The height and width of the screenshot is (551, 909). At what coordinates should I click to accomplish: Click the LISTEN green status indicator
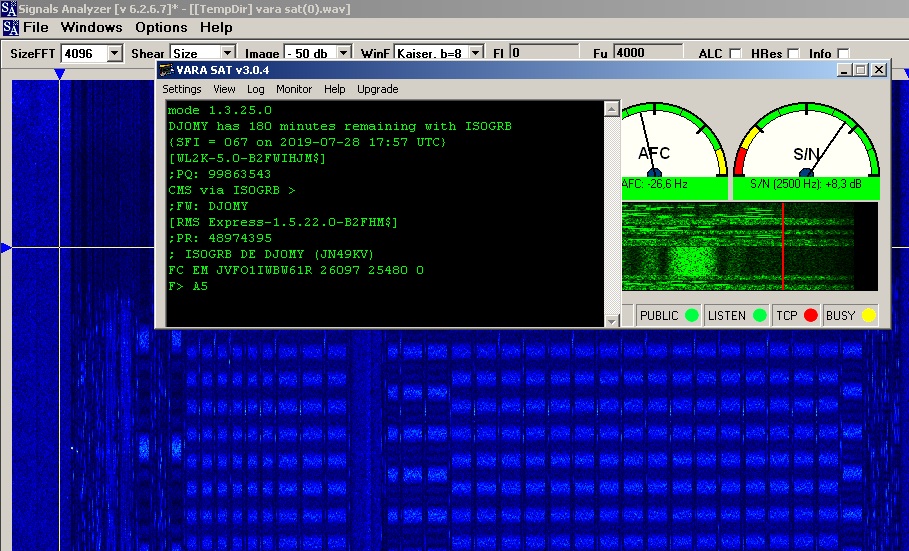coord(759,316)
